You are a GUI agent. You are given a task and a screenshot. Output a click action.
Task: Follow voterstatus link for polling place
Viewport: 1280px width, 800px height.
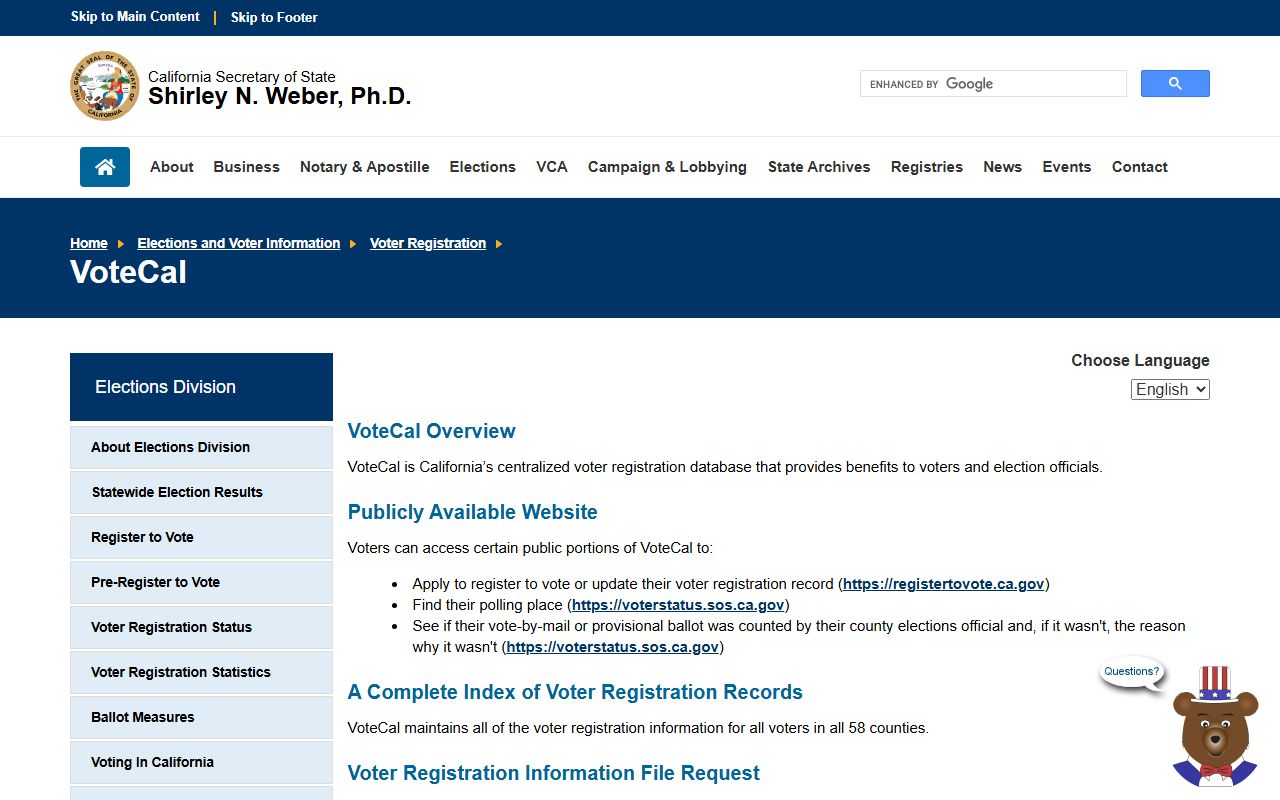[678, 605]
